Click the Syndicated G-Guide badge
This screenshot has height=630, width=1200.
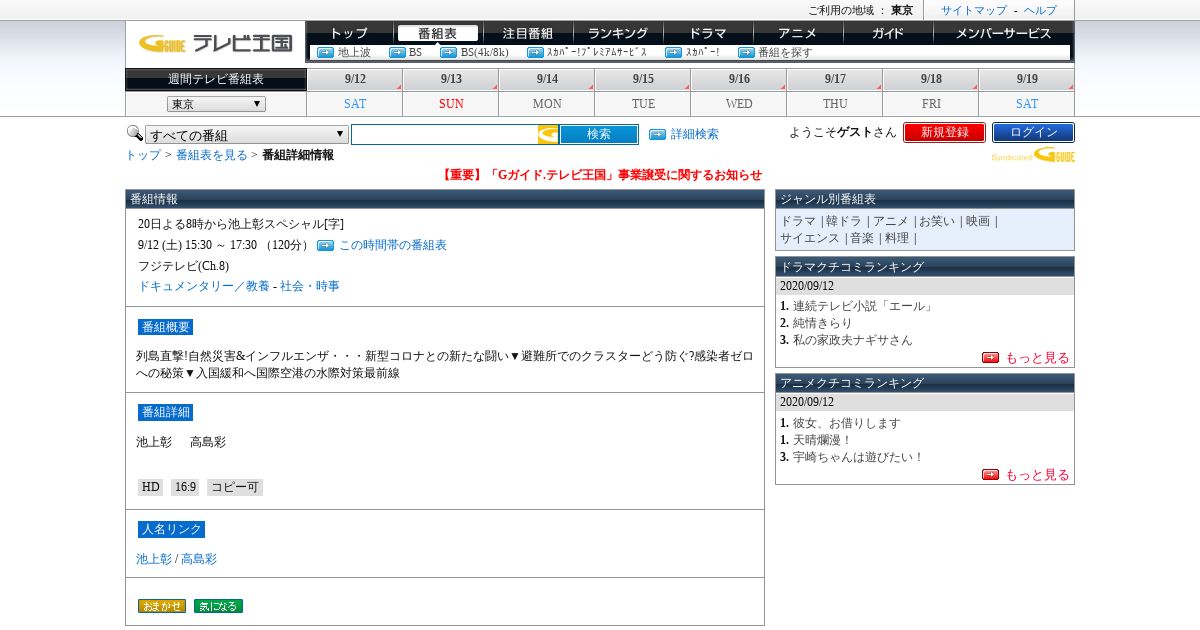click(1033, 155)
